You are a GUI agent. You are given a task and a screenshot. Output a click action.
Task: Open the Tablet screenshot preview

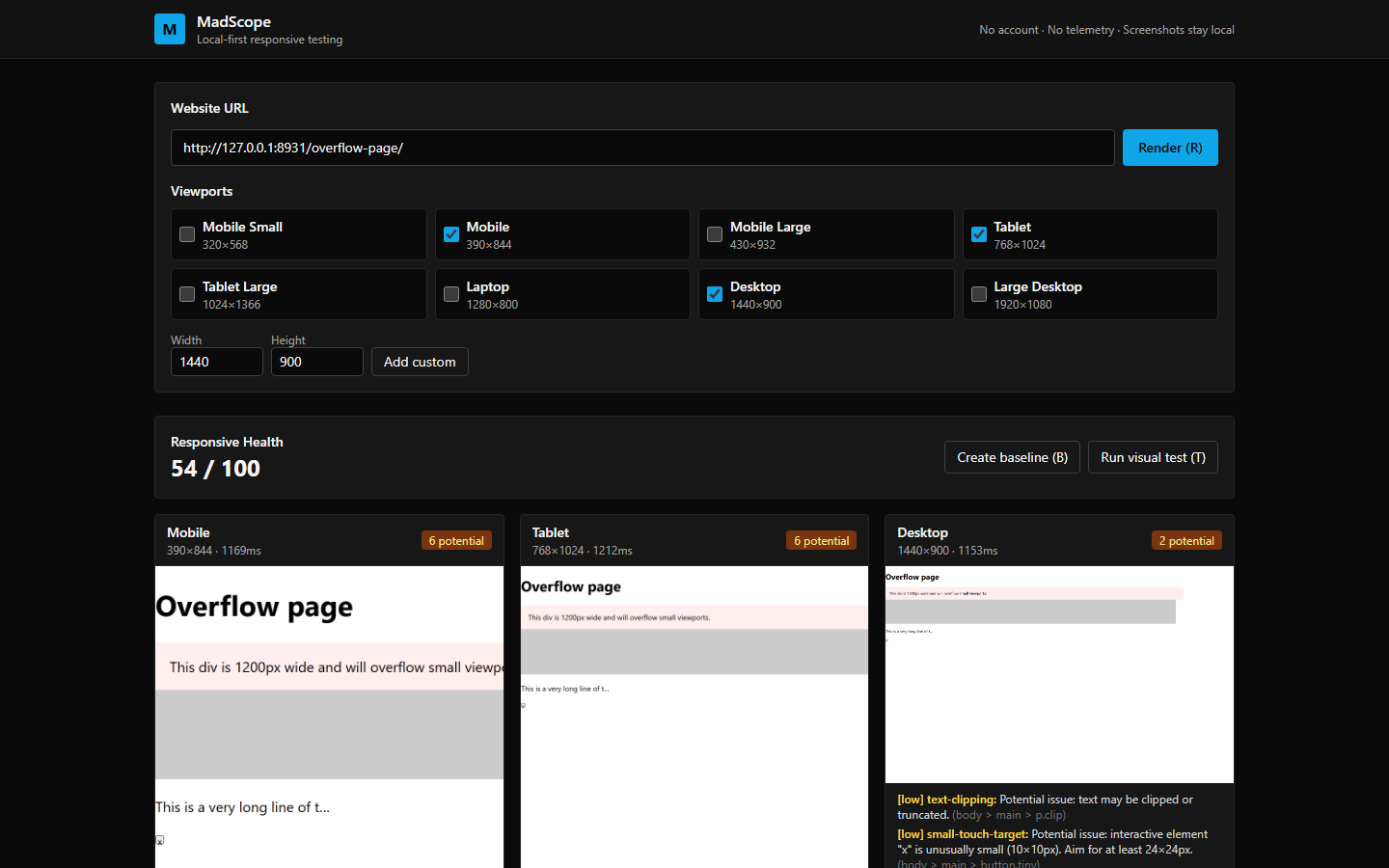694,717
